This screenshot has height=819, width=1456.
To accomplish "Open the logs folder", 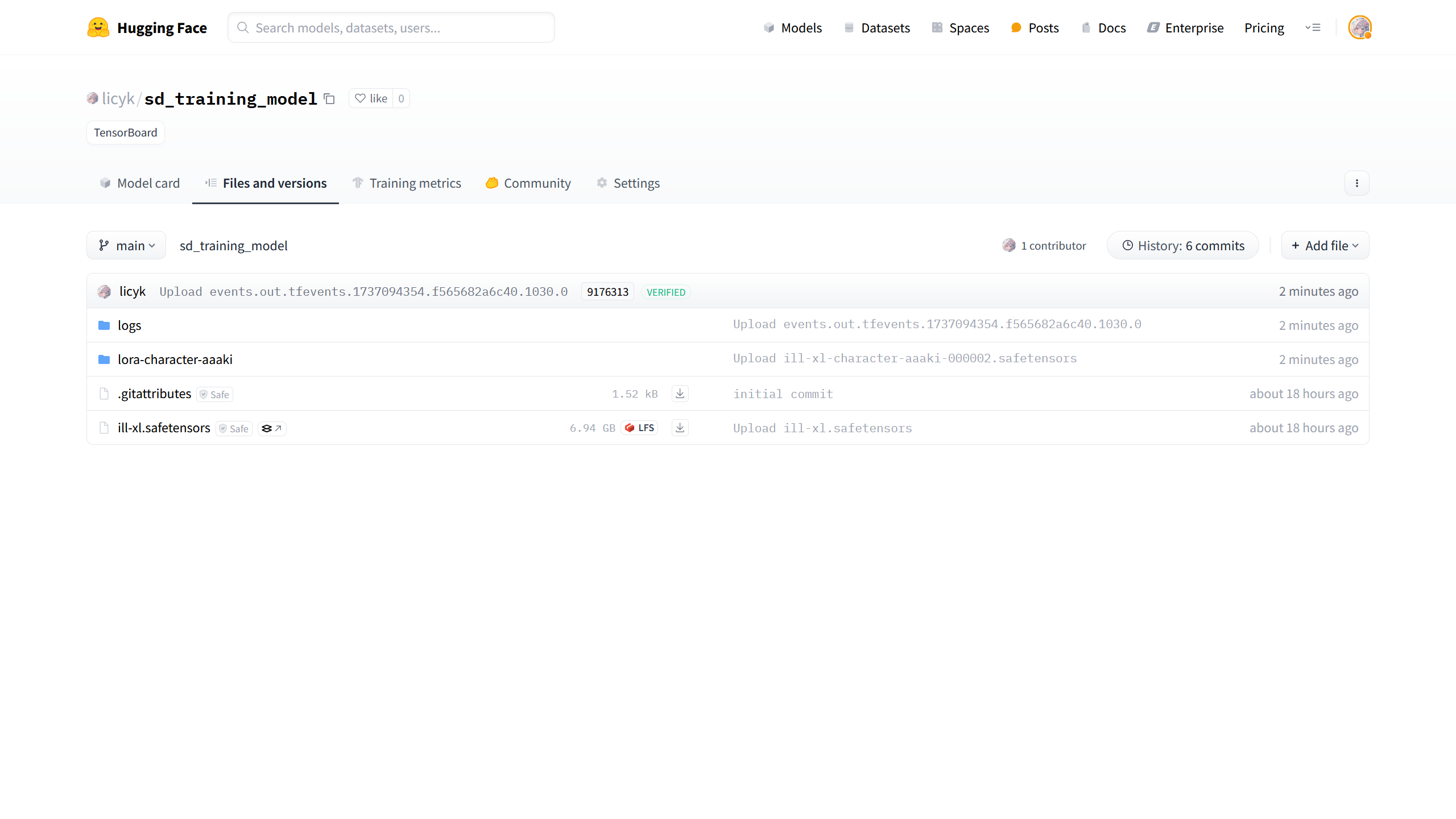I will 129,325.
